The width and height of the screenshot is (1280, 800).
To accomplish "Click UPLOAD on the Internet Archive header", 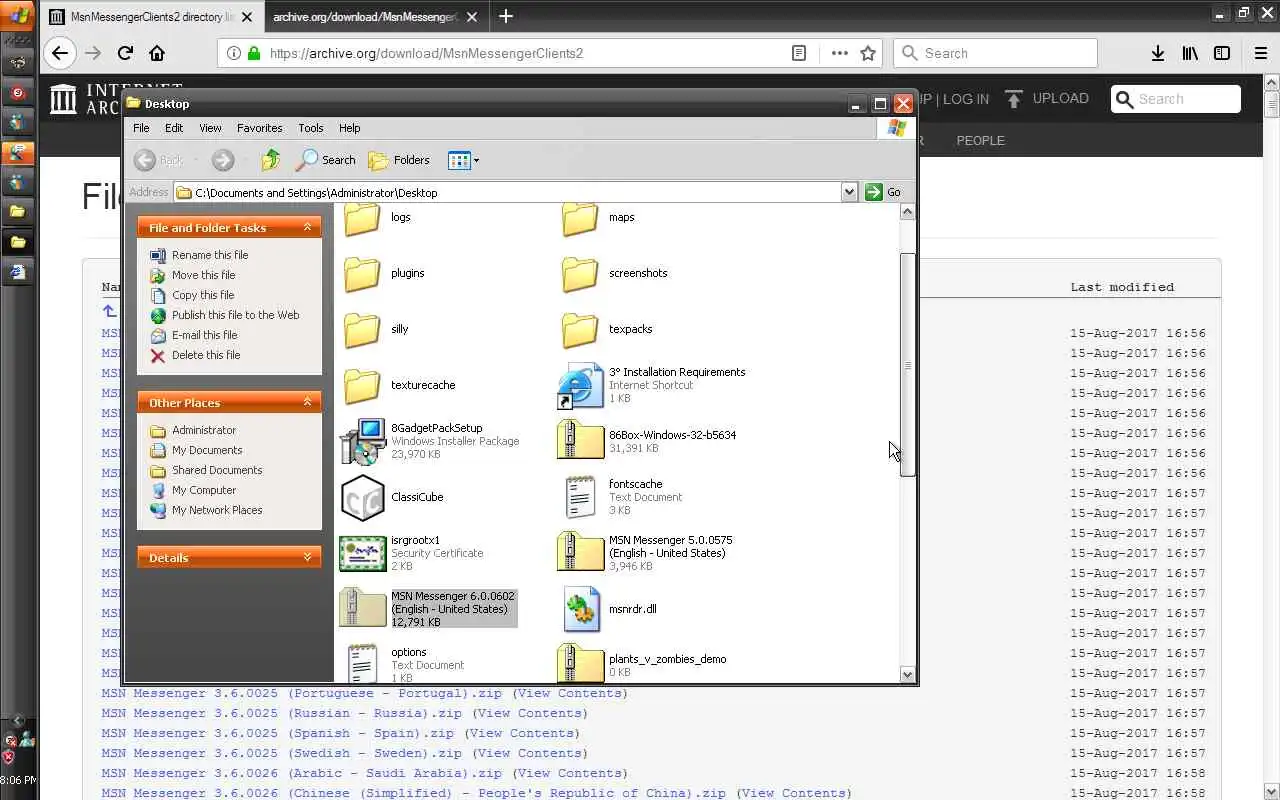I will (1047, 98).
